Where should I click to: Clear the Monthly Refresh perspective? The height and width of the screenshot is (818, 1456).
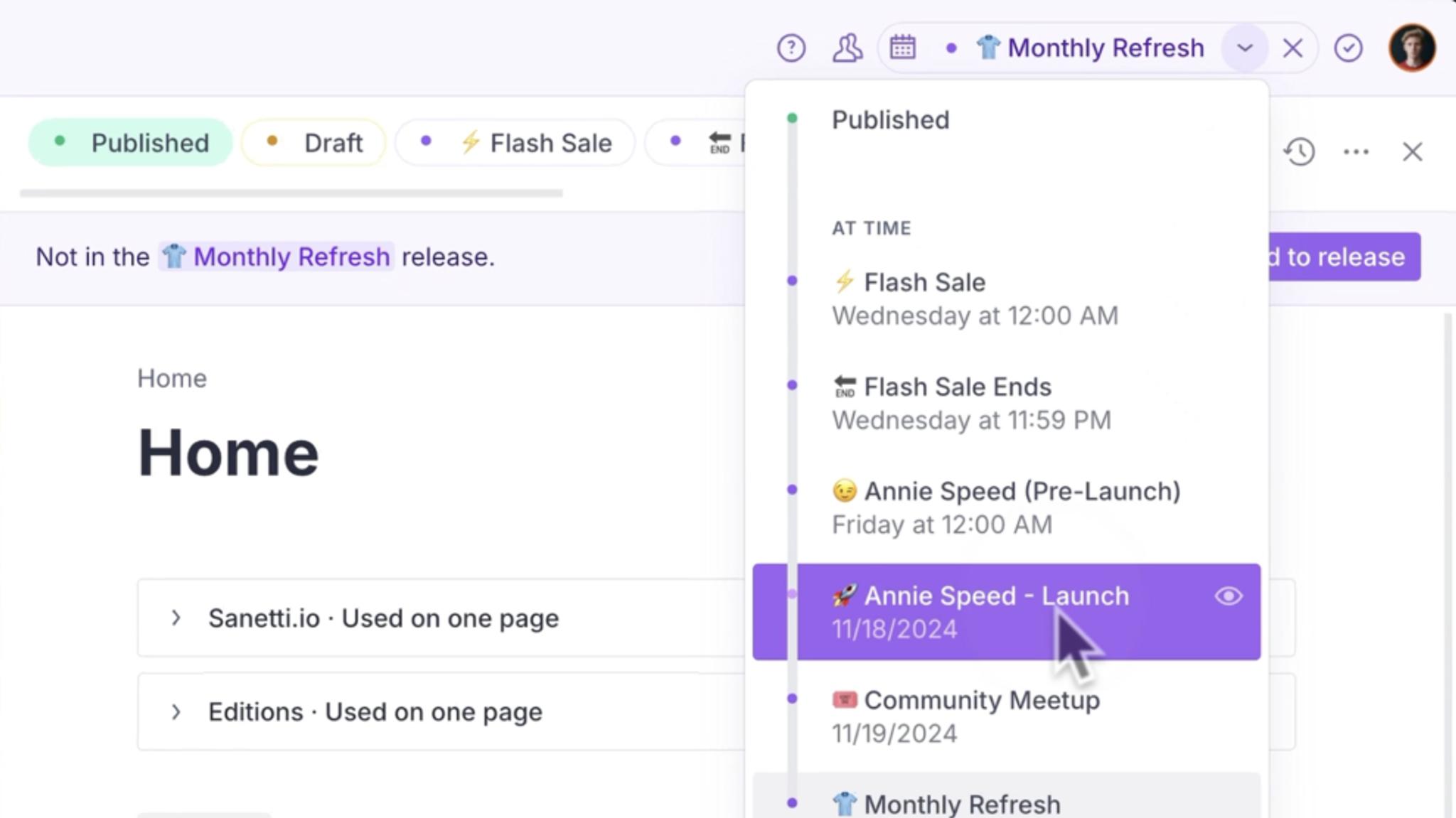pyautogui.click(x=1292, y=48)
